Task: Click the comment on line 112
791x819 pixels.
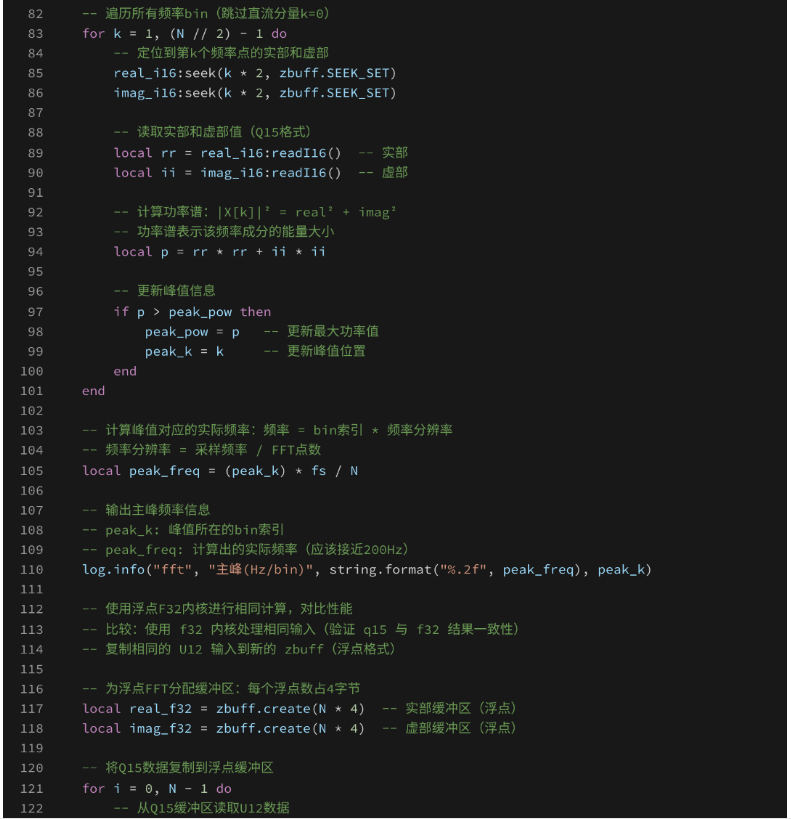Action: point(217,609)
